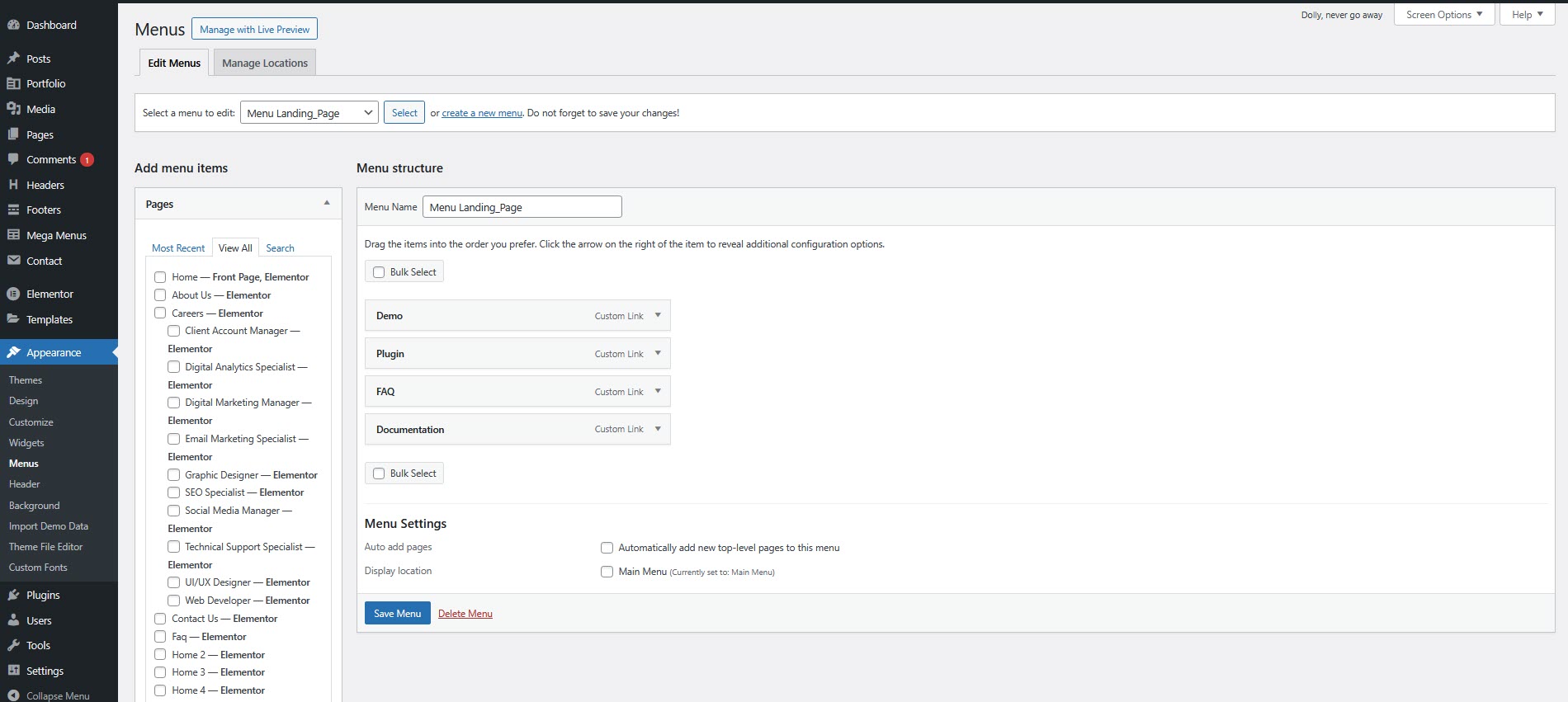Click the Posts pushpin icon

tap(13, 59)
